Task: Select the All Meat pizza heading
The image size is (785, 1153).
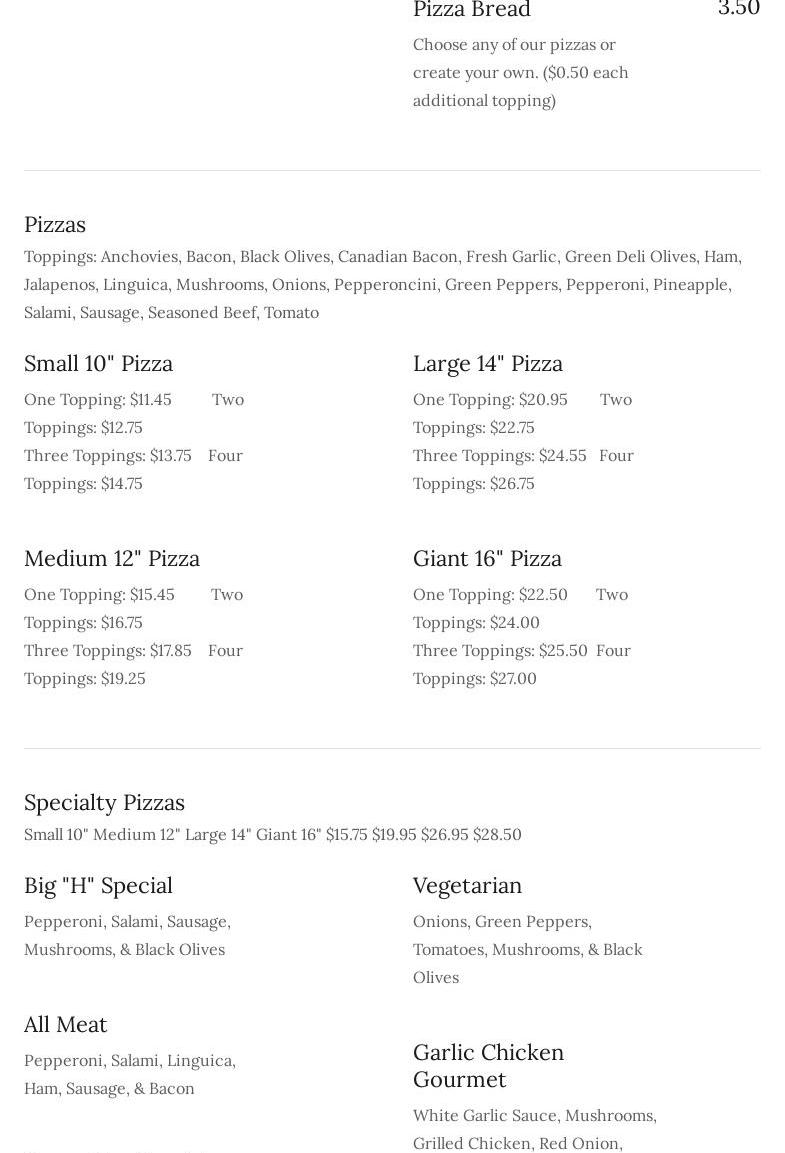Action: tap(65, 1024)
